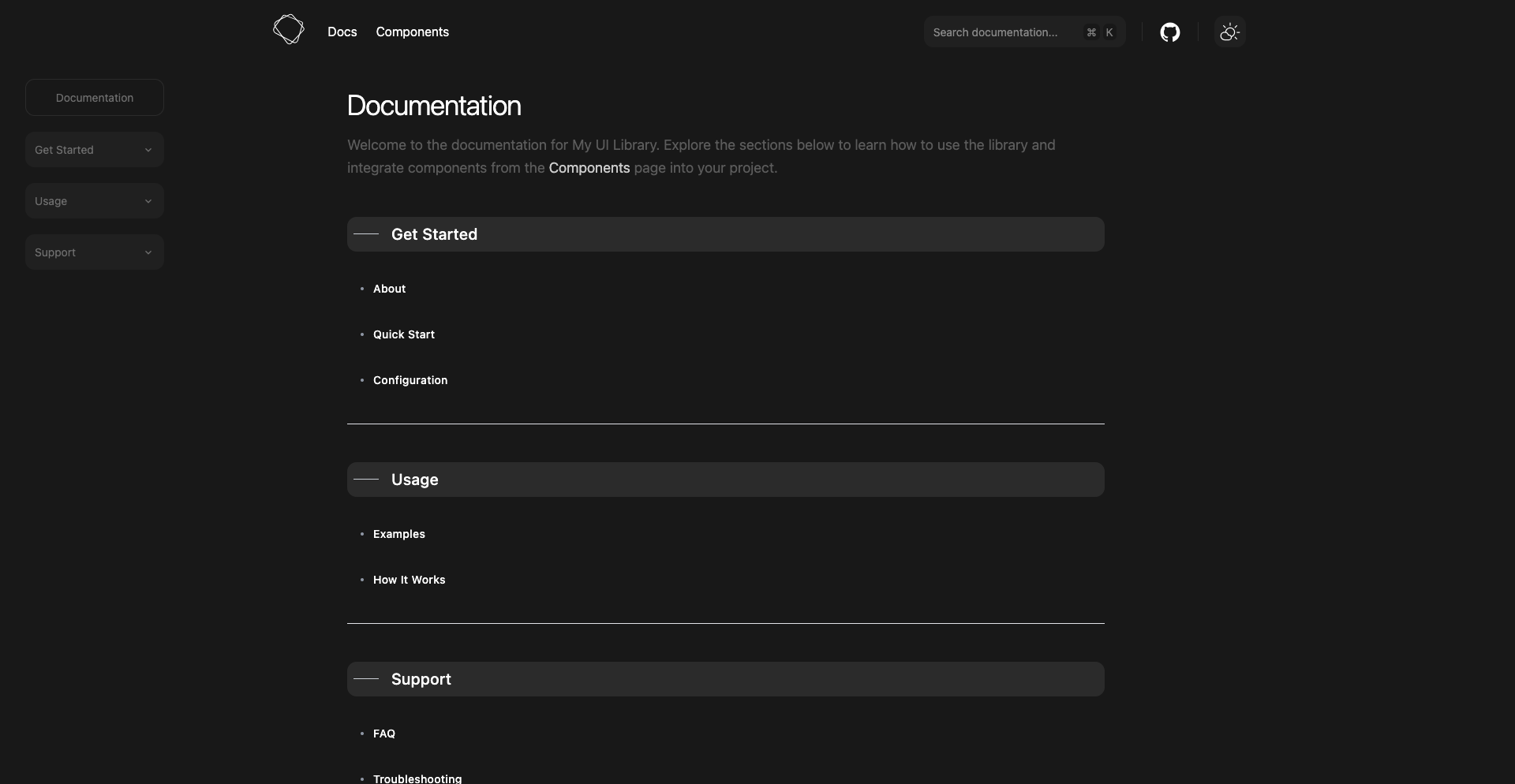This screenshot has height=784, width=1515.
Task: Open the Docs nav item
Action: tap(342, 32)
